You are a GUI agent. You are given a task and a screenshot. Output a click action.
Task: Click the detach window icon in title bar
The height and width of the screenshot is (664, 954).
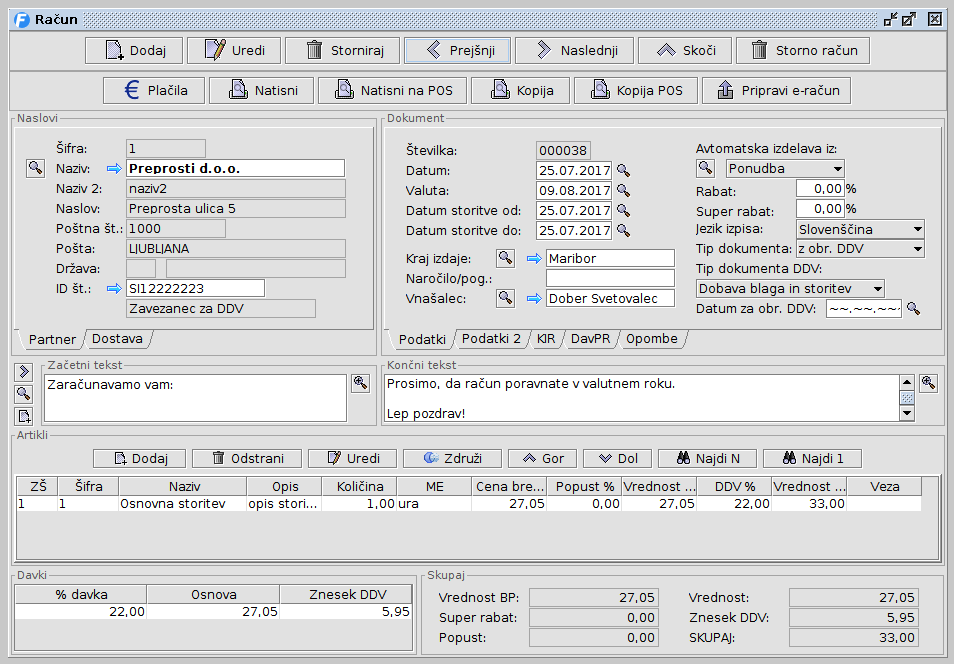(x=890, y=19)
